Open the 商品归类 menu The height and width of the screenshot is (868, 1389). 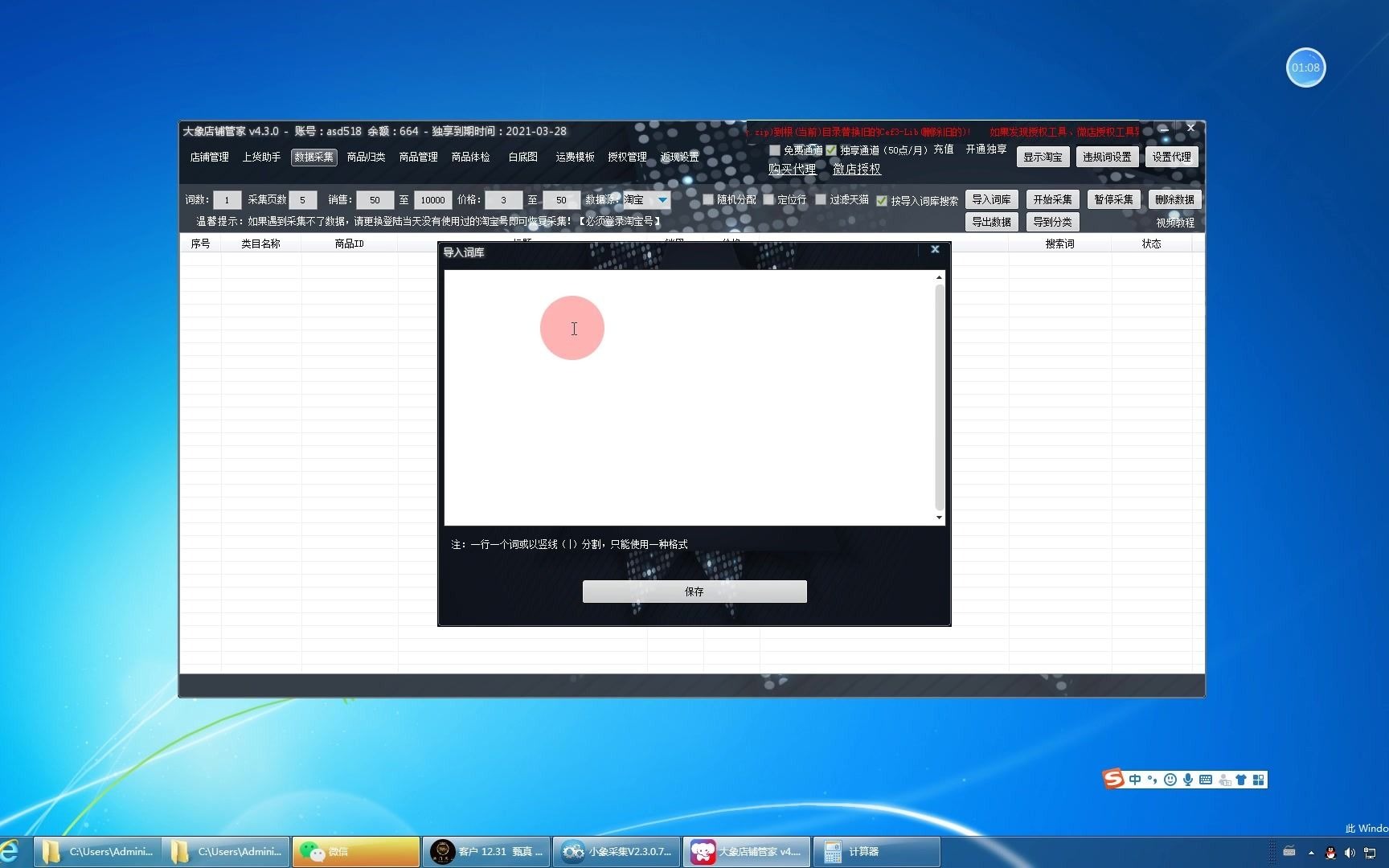[366, 157]
